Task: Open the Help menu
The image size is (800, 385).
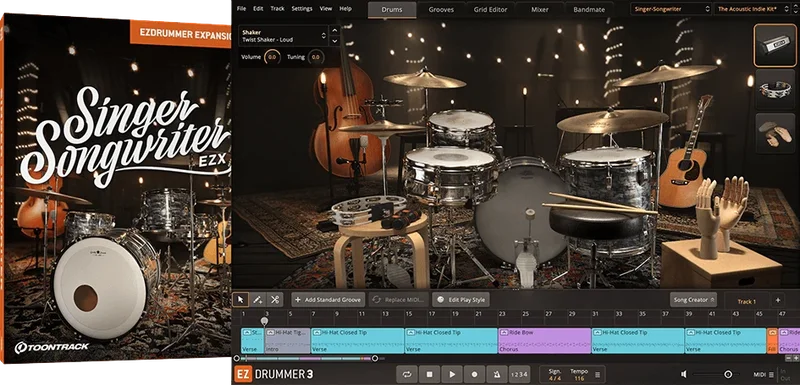Action: (345, 9)
